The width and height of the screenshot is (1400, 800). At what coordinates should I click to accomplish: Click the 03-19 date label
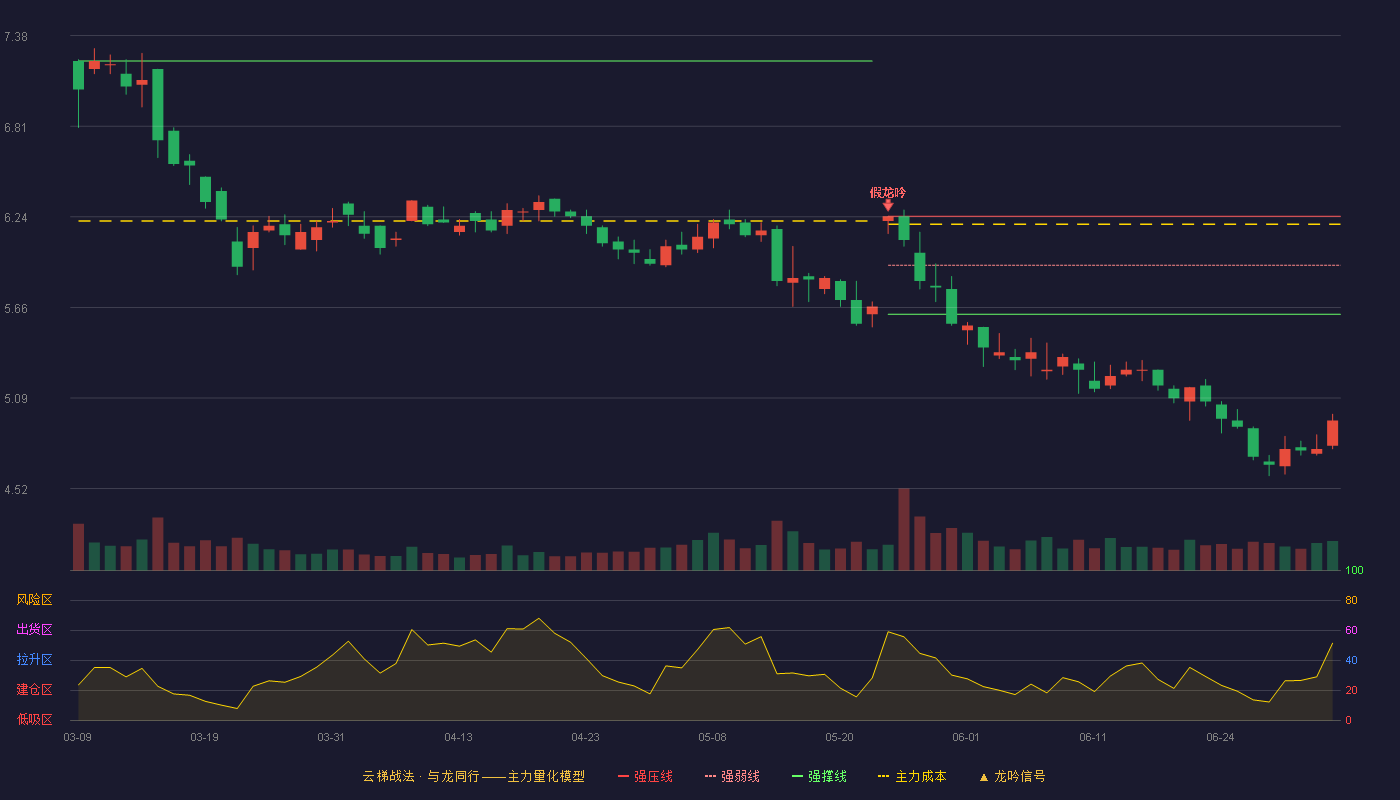click(x=204, y=737)
